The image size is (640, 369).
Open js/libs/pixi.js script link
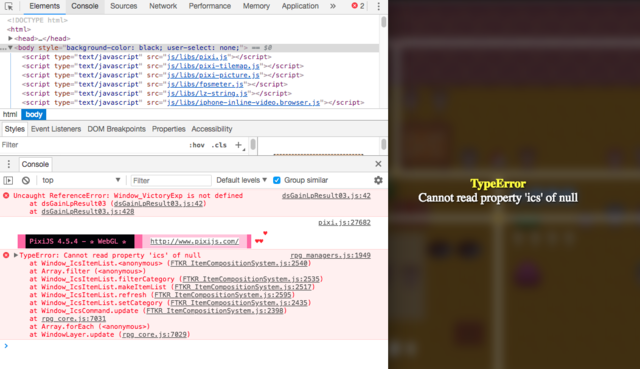[x=197, y=57]
